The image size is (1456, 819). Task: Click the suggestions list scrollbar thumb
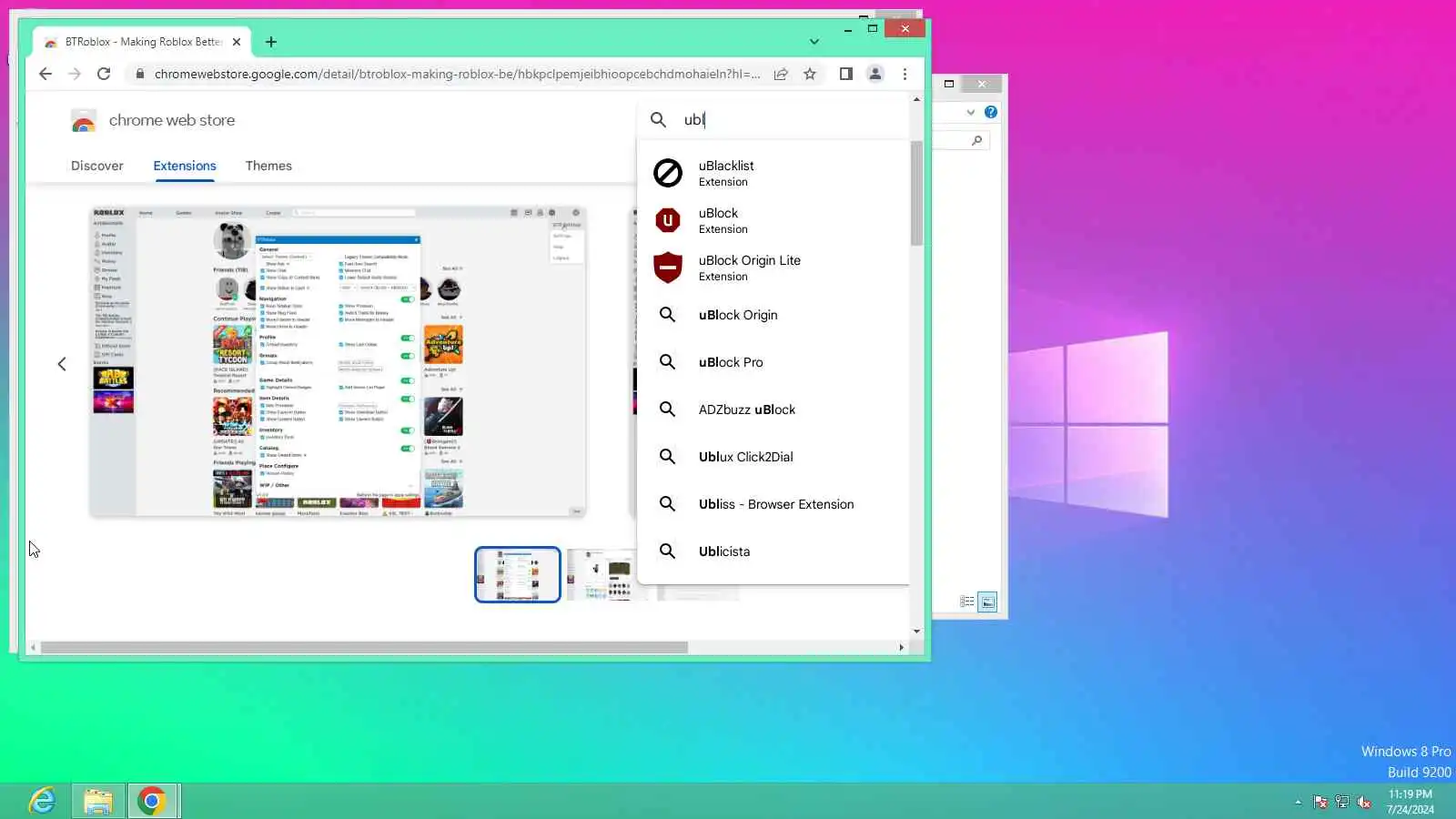(x=916, y=193)
